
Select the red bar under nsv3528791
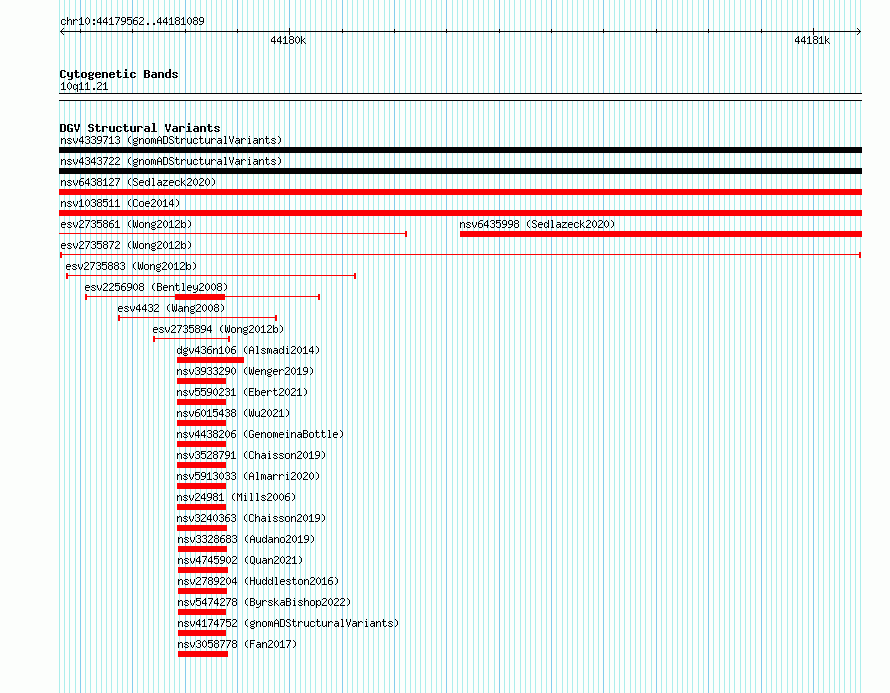coord(201,465)
